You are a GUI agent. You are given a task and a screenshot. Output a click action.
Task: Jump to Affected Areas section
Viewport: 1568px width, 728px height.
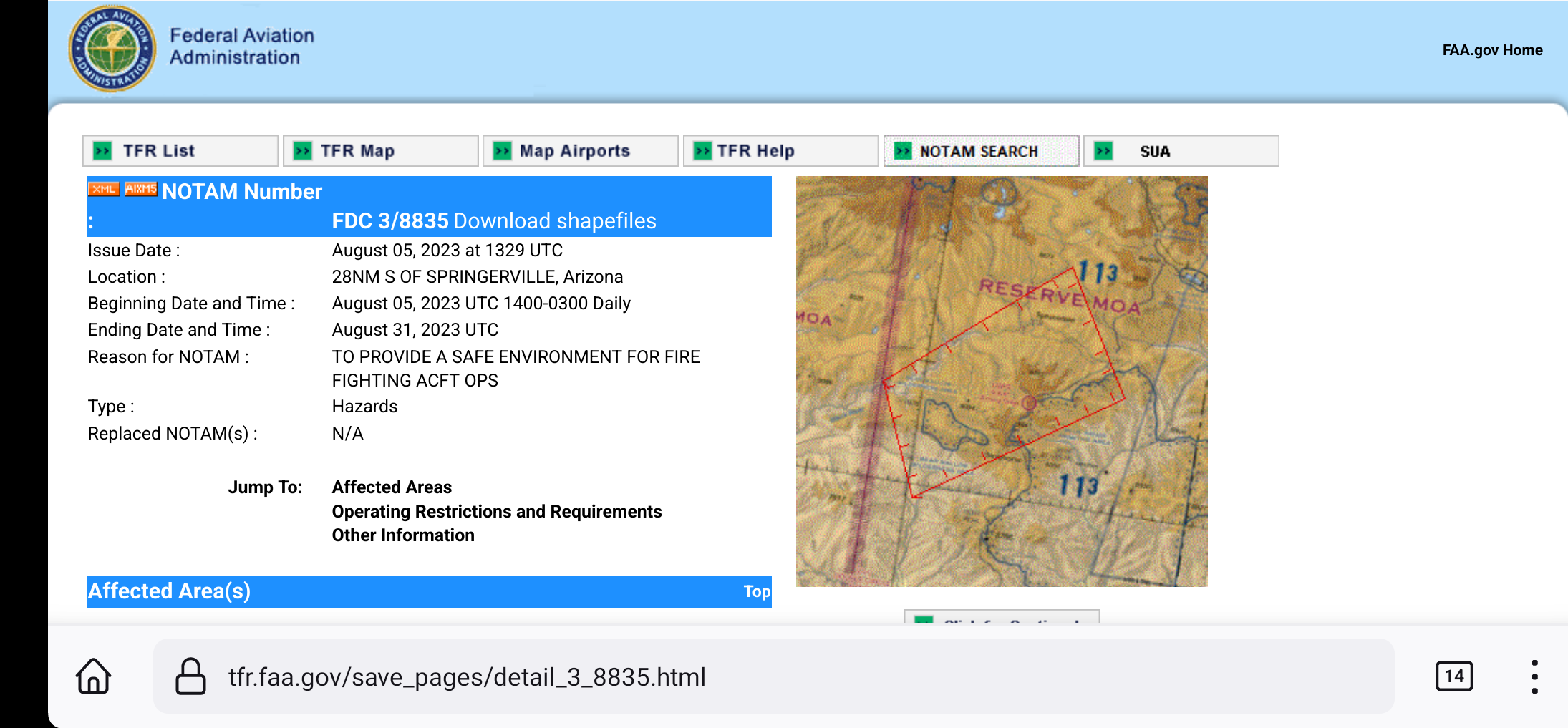(392, 487)
